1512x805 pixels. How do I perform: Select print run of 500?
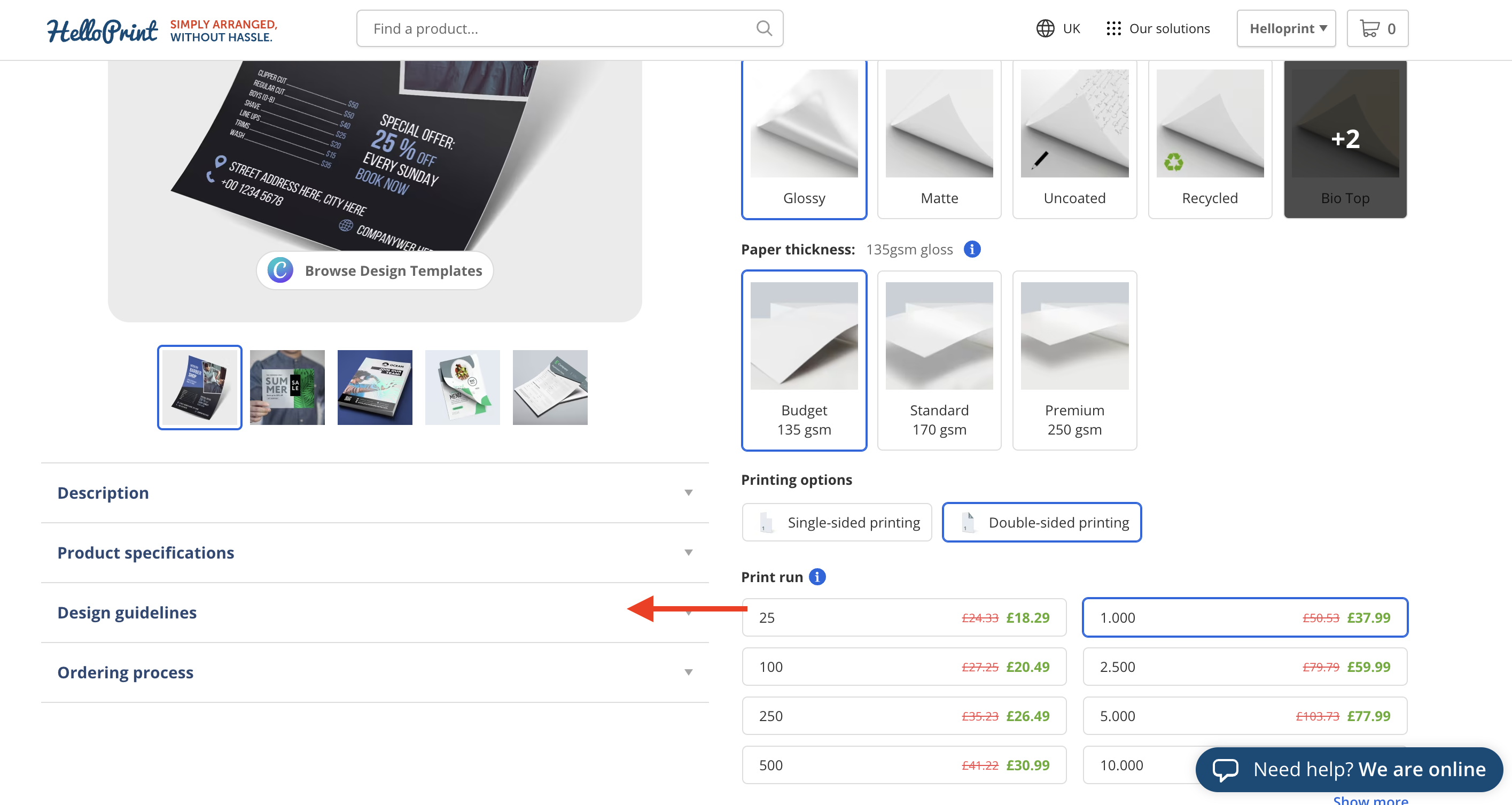pyautogui.click(x=903, y=765)
